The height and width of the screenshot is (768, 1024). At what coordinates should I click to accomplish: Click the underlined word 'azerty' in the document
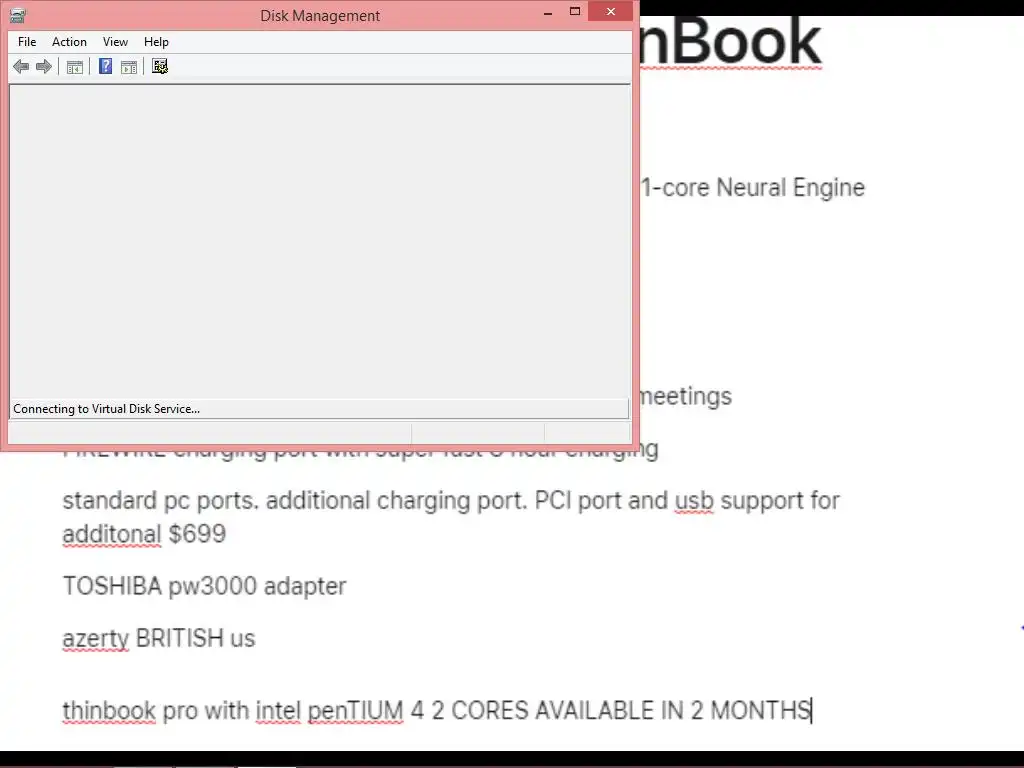point(95,639)
